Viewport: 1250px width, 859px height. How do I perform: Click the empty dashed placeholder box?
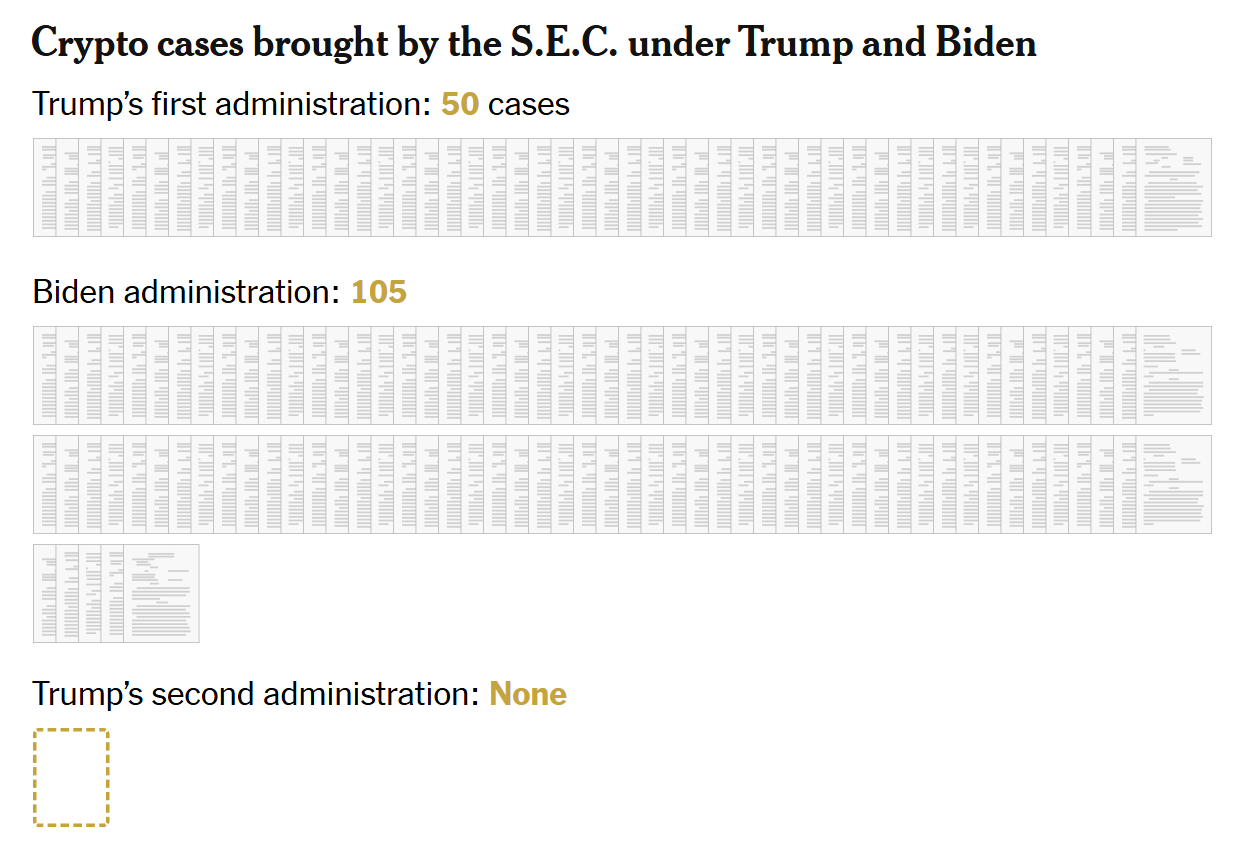coord(71,777)
